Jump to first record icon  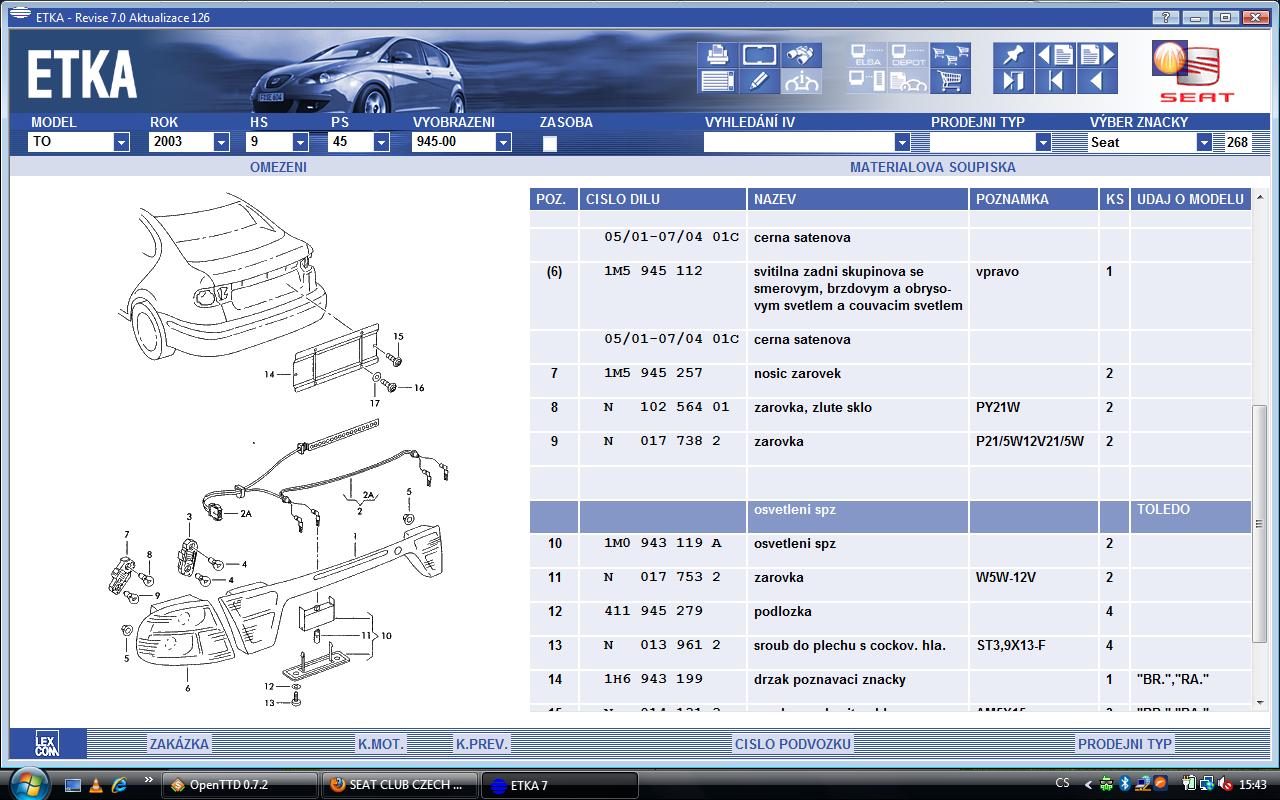click(x=1055, y=81)
